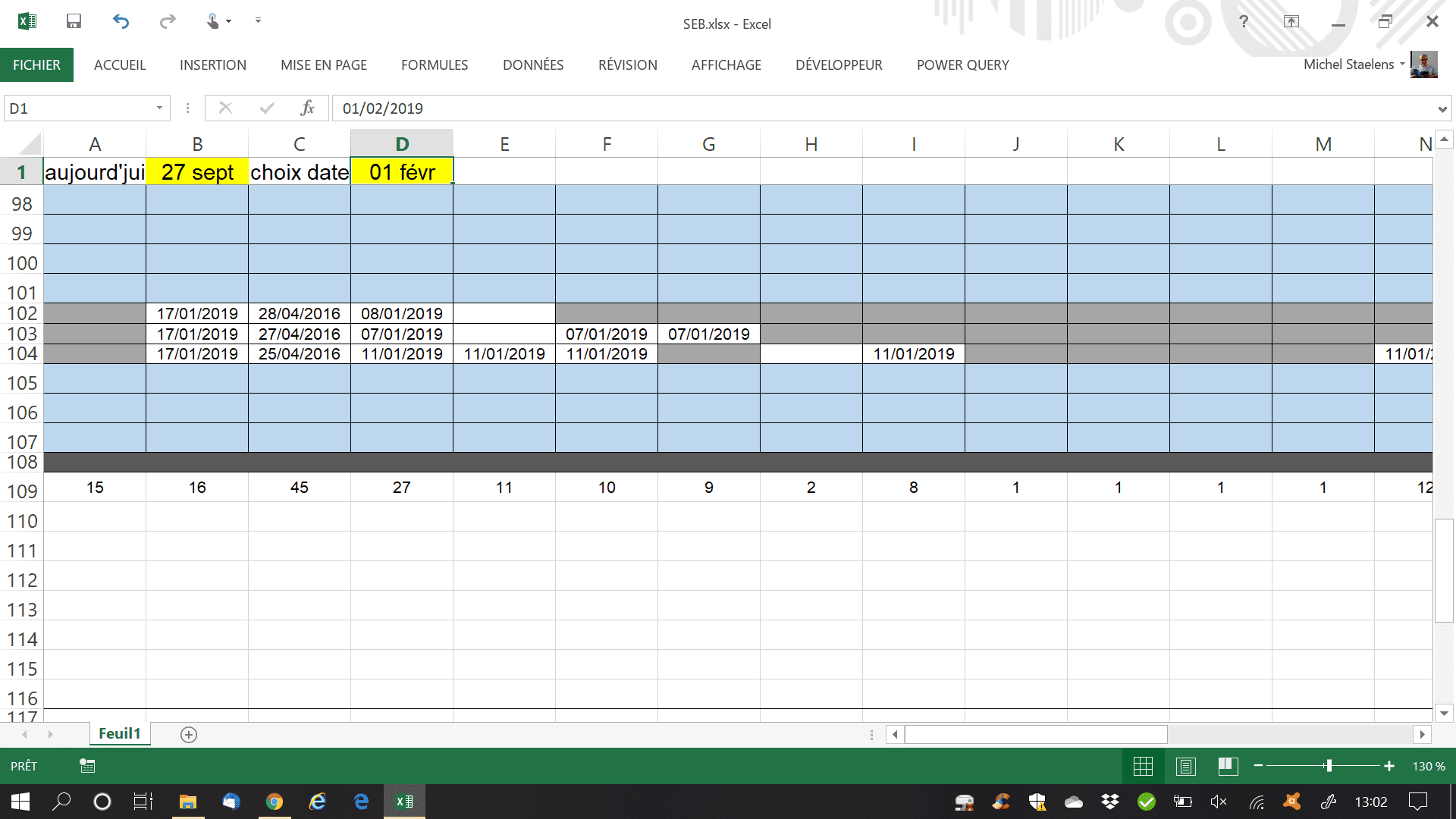
Task: Click the Insert Function fx icon
Action: pos(307,108)
